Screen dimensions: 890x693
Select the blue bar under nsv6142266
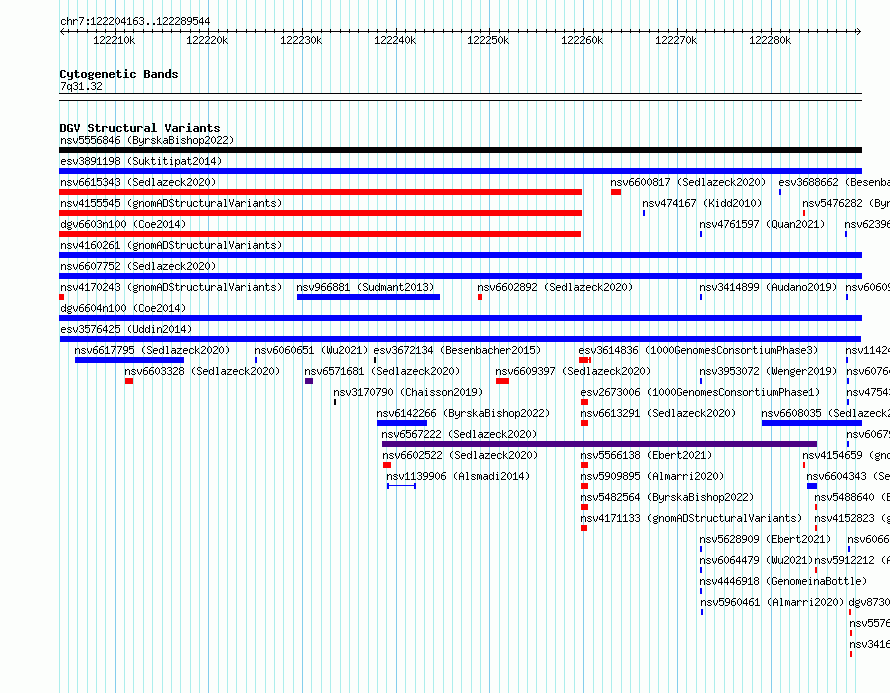(x=402, y=423)
